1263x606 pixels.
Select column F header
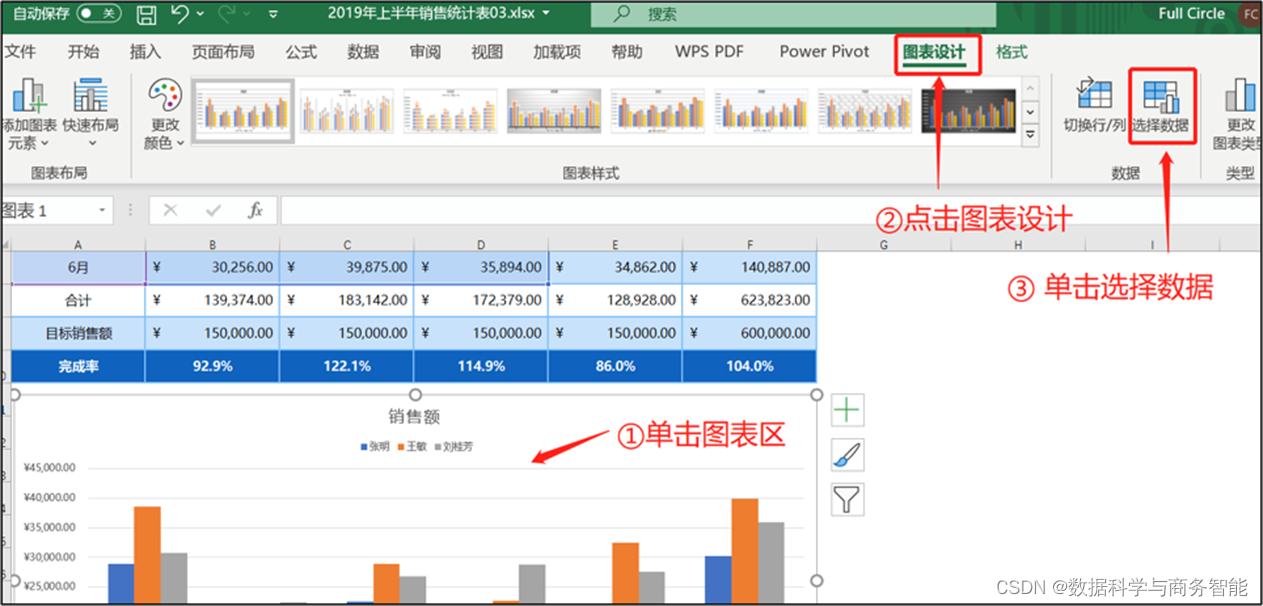pyautogui.click(x=749, y=245)
